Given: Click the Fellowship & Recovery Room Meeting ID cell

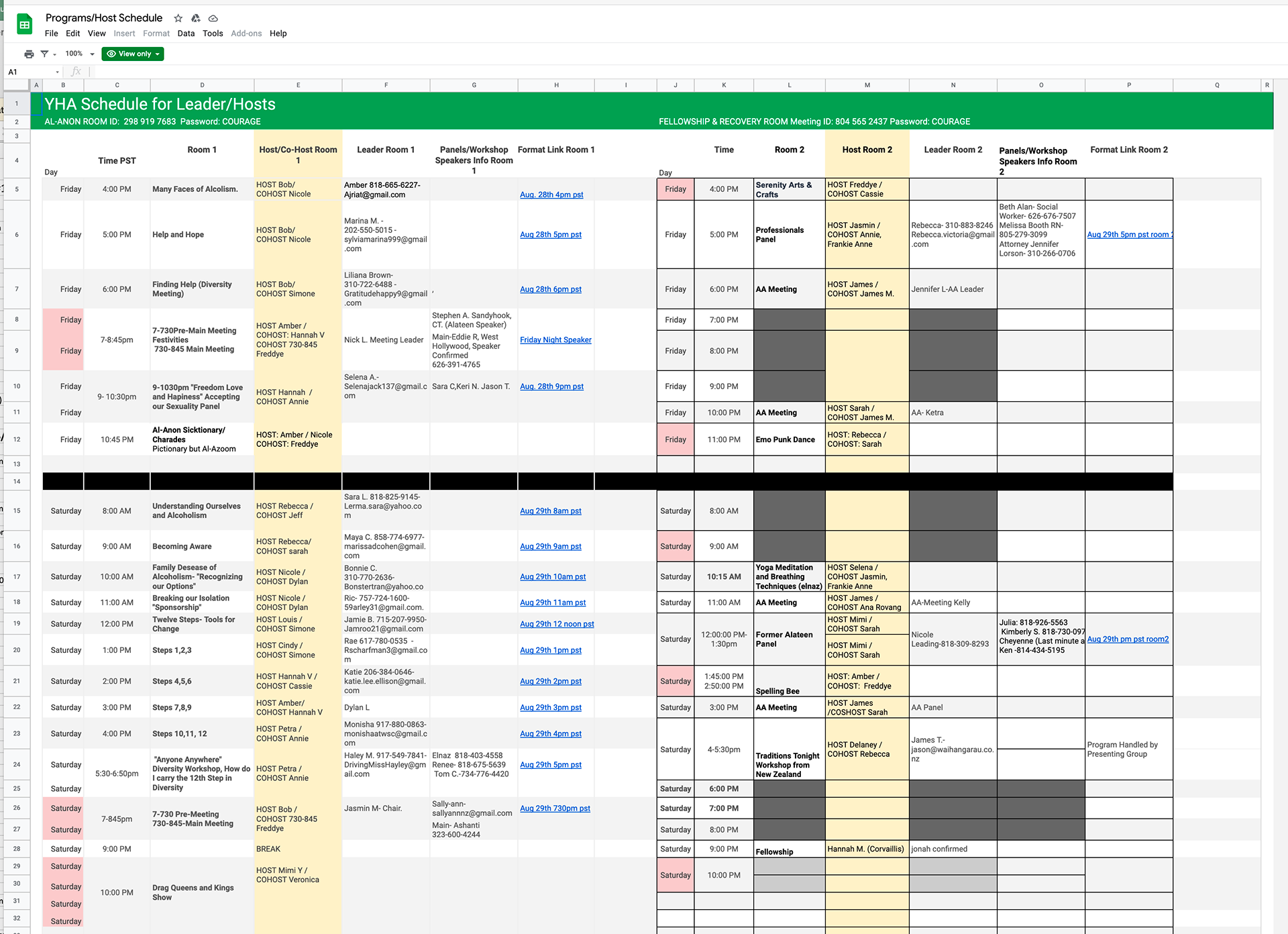Looking at the screenshot, I should pyautogui.click(x=814, y=121).
